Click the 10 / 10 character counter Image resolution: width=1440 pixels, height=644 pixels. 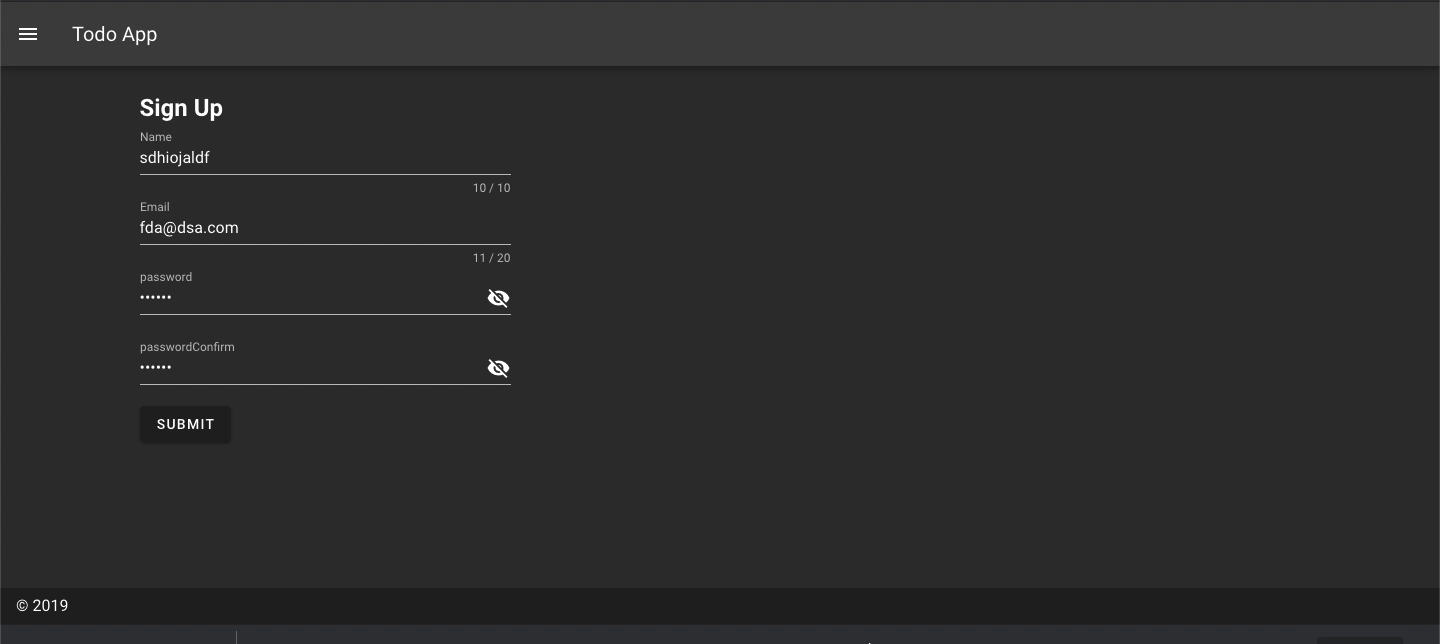click(x=491, y=188)
